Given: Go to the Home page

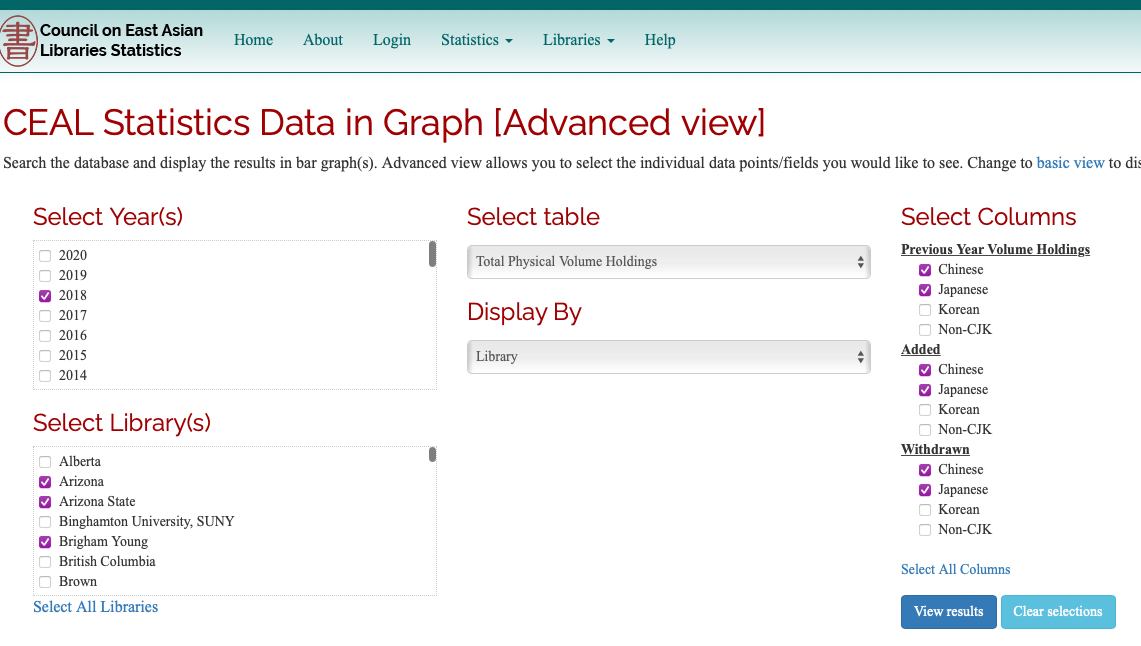Looking at the screenshot, I should tap(253, 40).
